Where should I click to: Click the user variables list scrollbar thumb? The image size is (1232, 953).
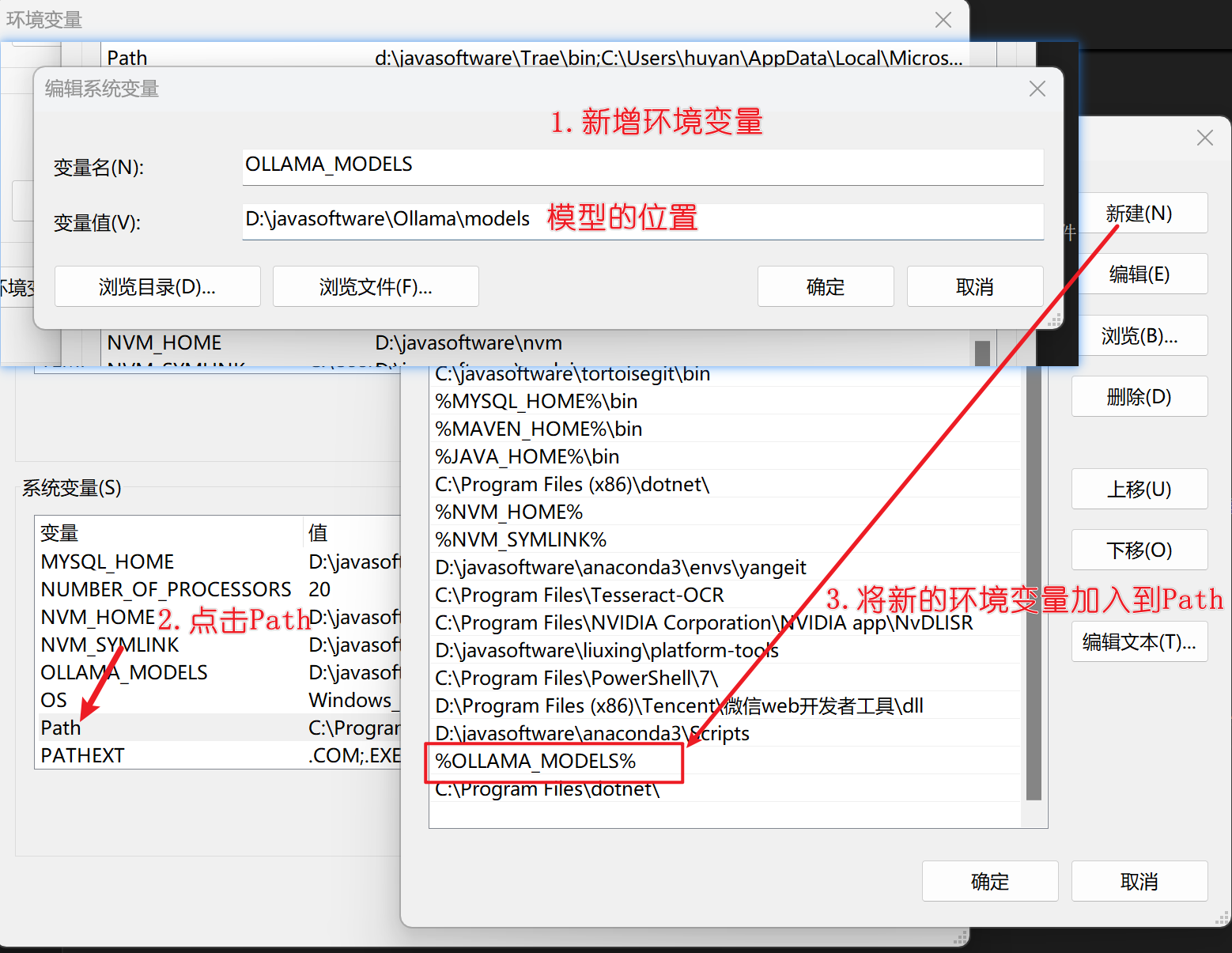click(983, 353)
